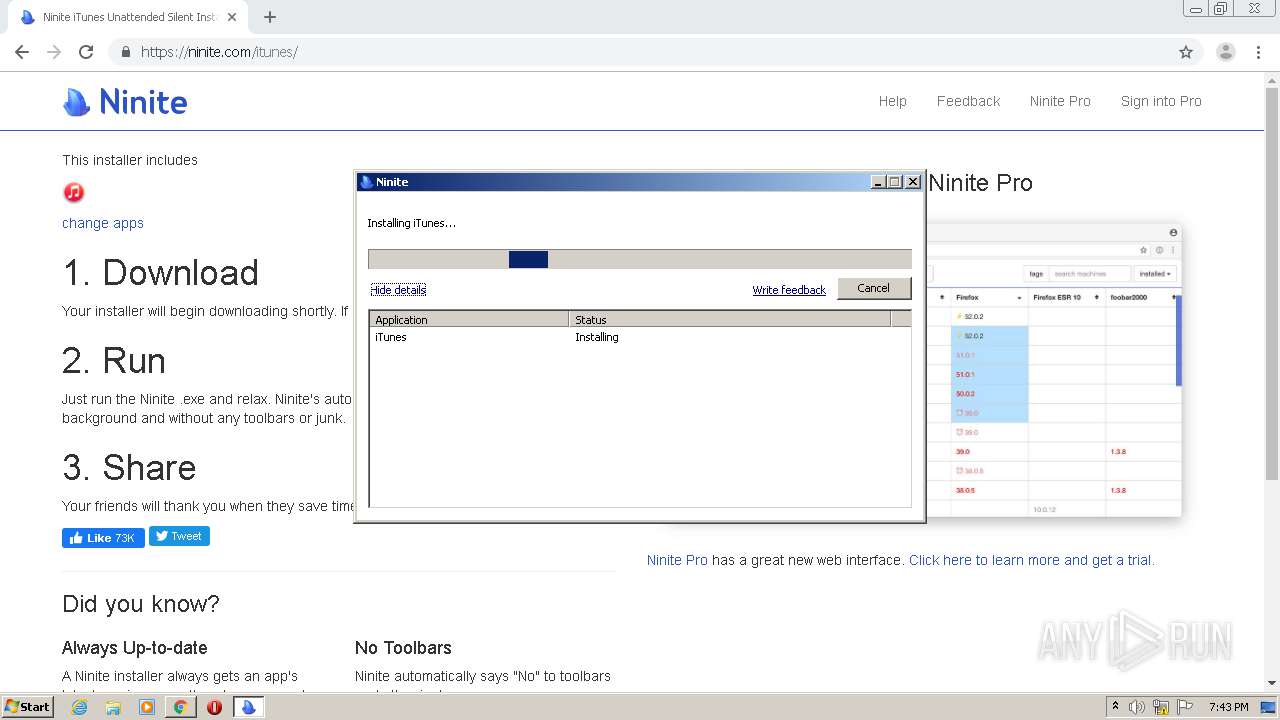Open the volume speaker tray icon
The height and width of the screenshot is (720, 1280).
coord(1137,707)
